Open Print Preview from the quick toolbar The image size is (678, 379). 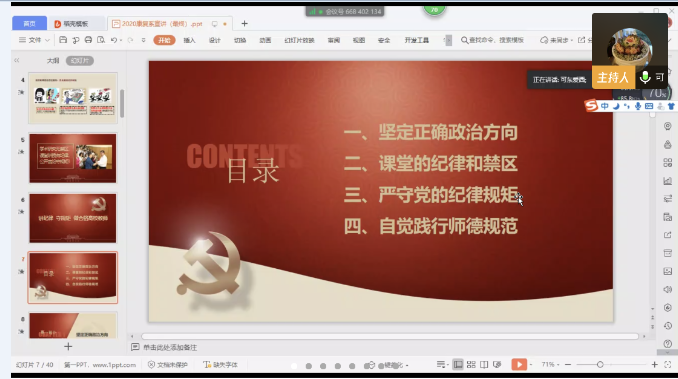pyautogui.click(x=101, y=40)
